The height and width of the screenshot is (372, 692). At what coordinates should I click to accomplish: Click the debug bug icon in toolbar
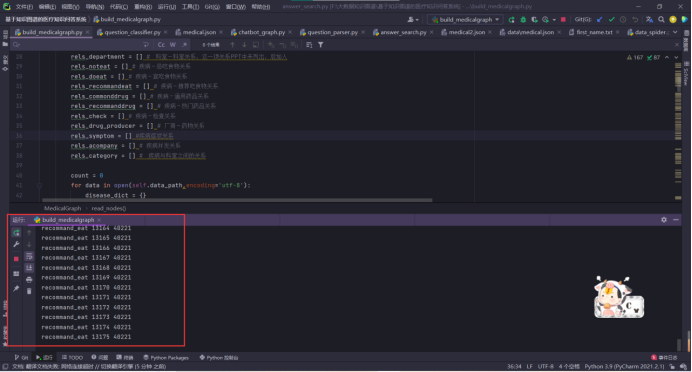click(x=523, y=19)
